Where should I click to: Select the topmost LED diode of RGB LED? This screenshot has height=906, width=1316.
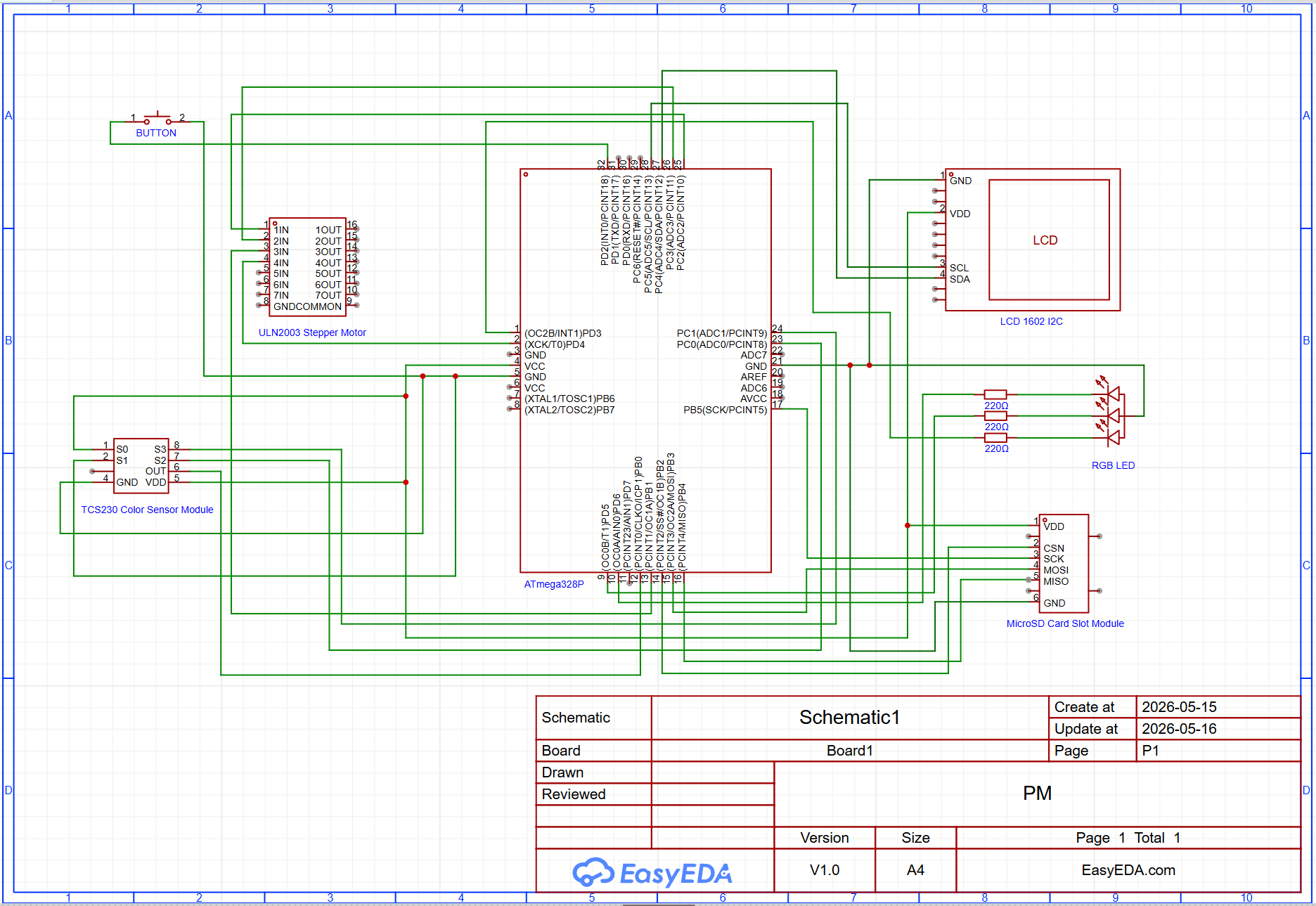1112,394
